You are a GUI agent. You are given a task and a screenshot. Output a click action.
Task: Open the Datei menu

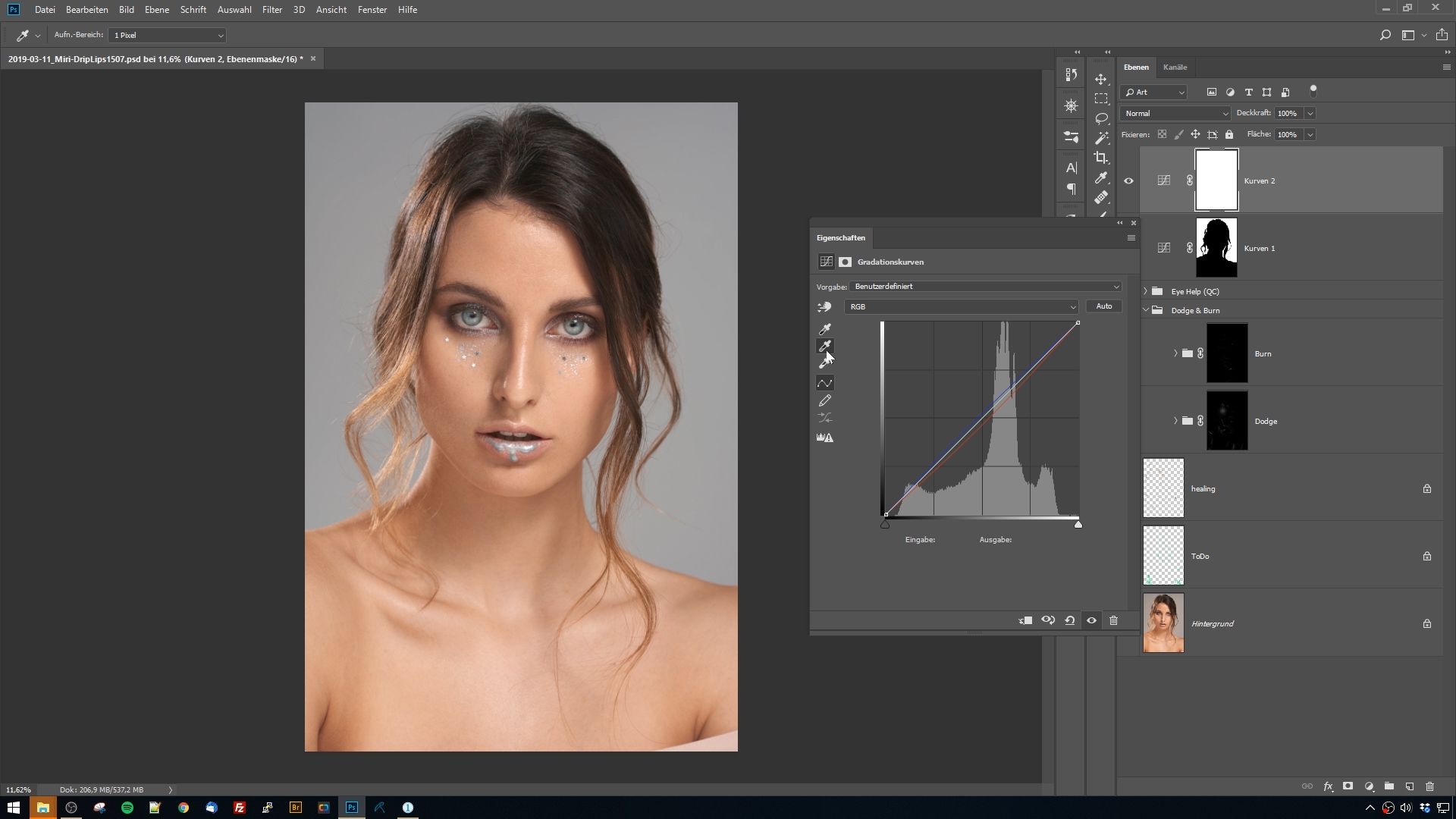[45, 10]
